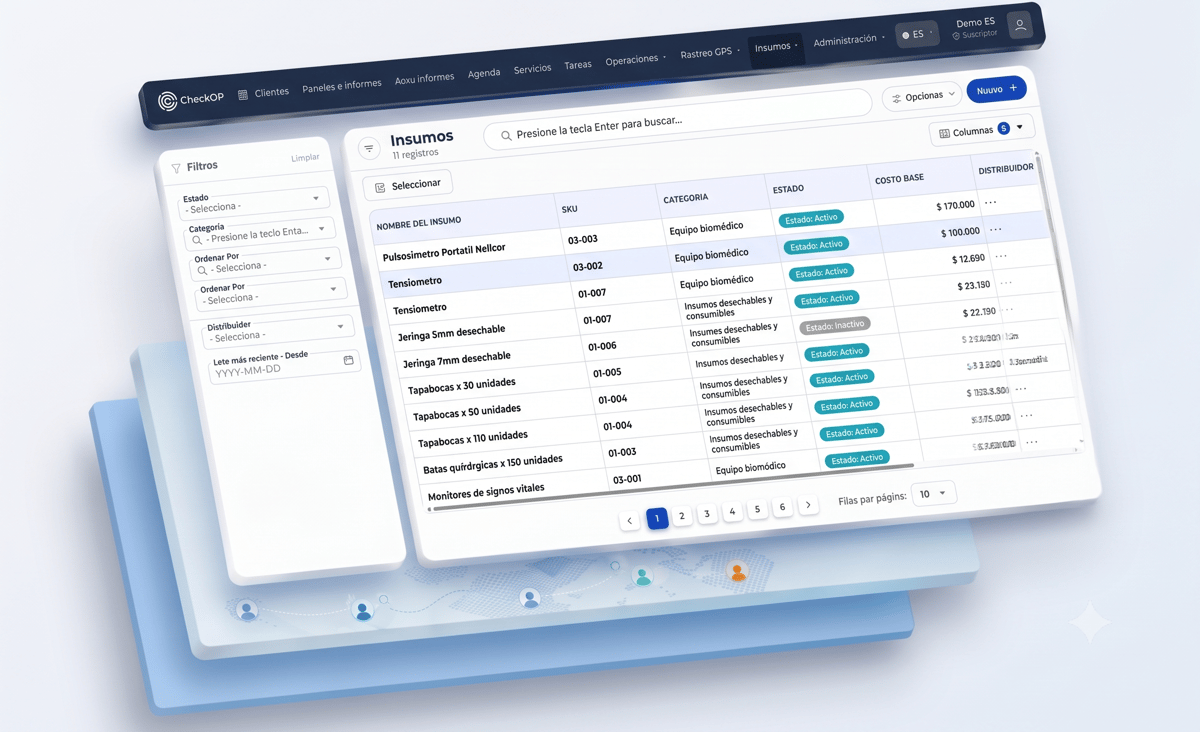Click the main search input field
1200x732 pixels.
679,120
